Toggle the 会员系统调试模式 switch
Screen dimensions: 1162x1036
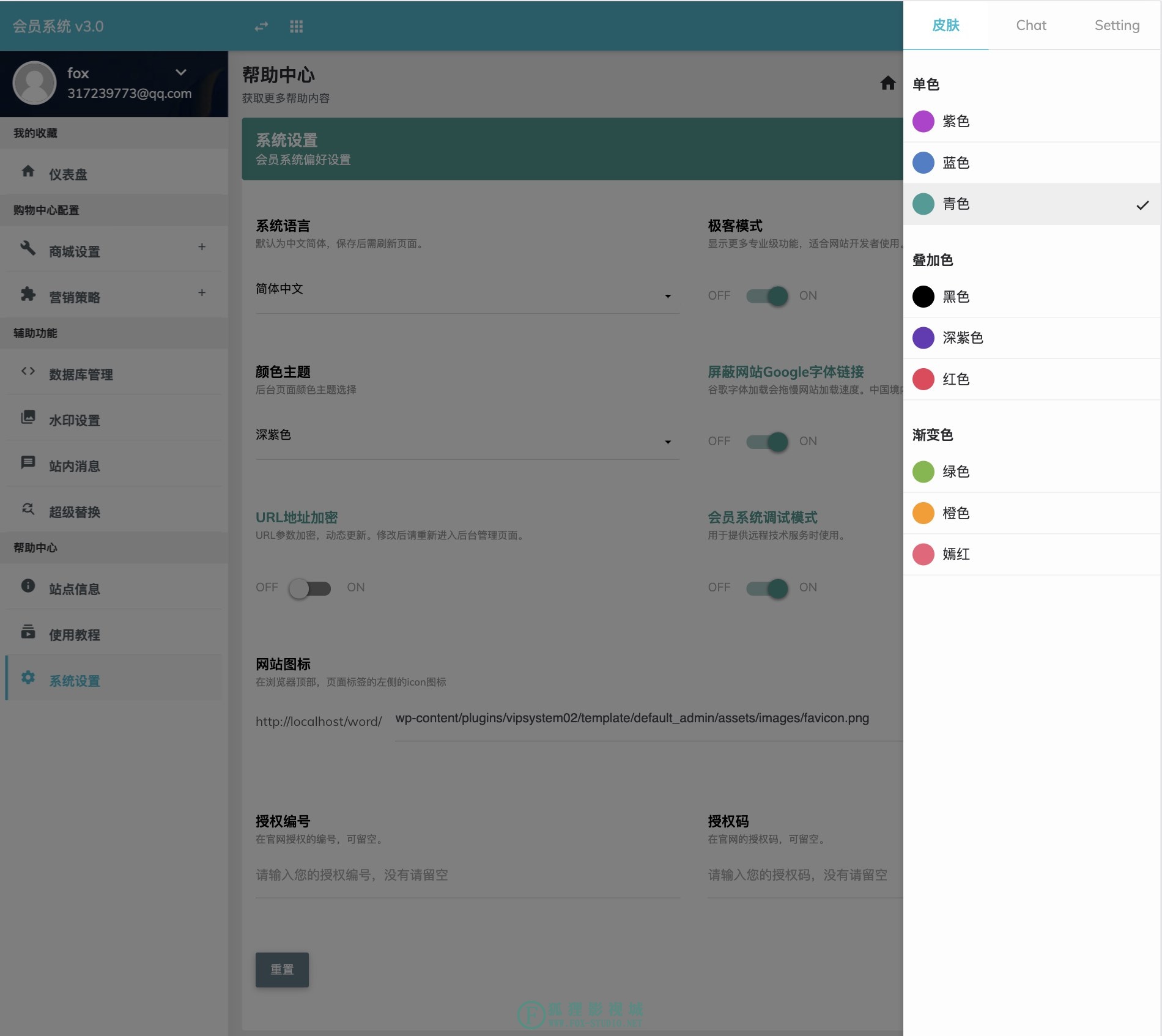click(768, 588)
